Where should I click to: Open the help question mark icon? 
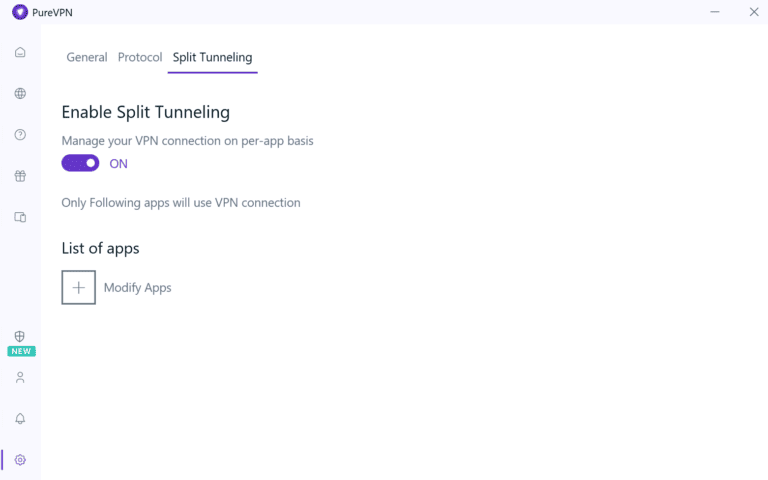[20, 135]
